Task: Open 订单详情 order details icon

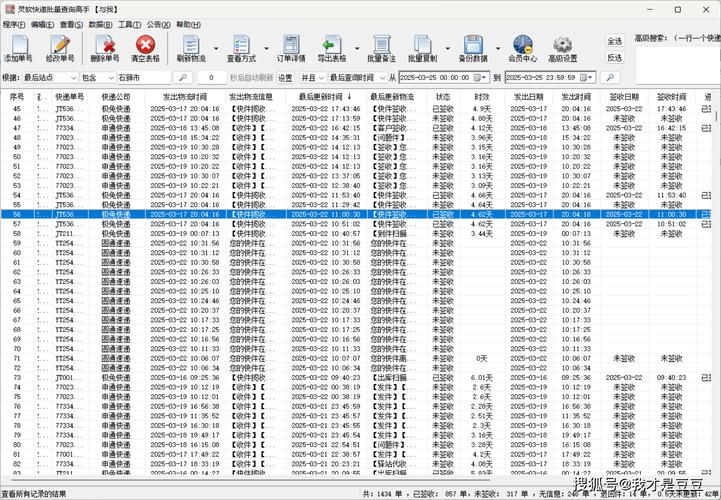Action: point(288,45)
